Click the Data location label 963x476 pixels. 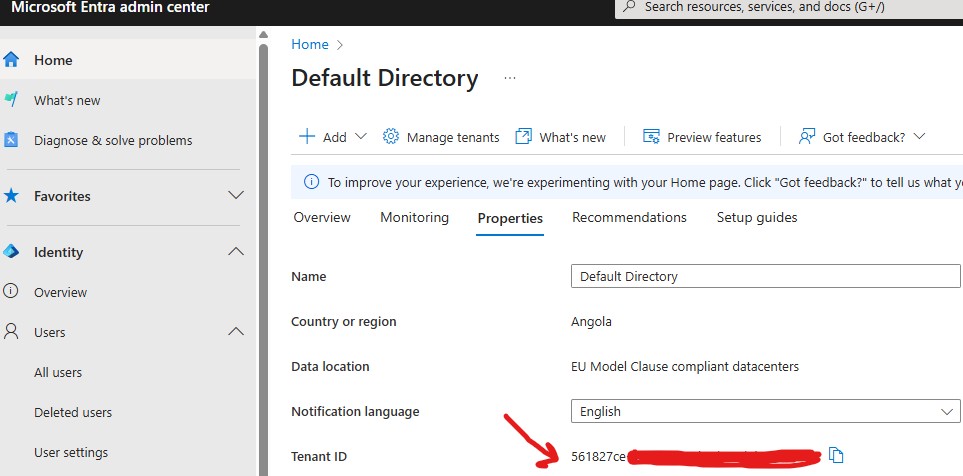pos(330,367)
